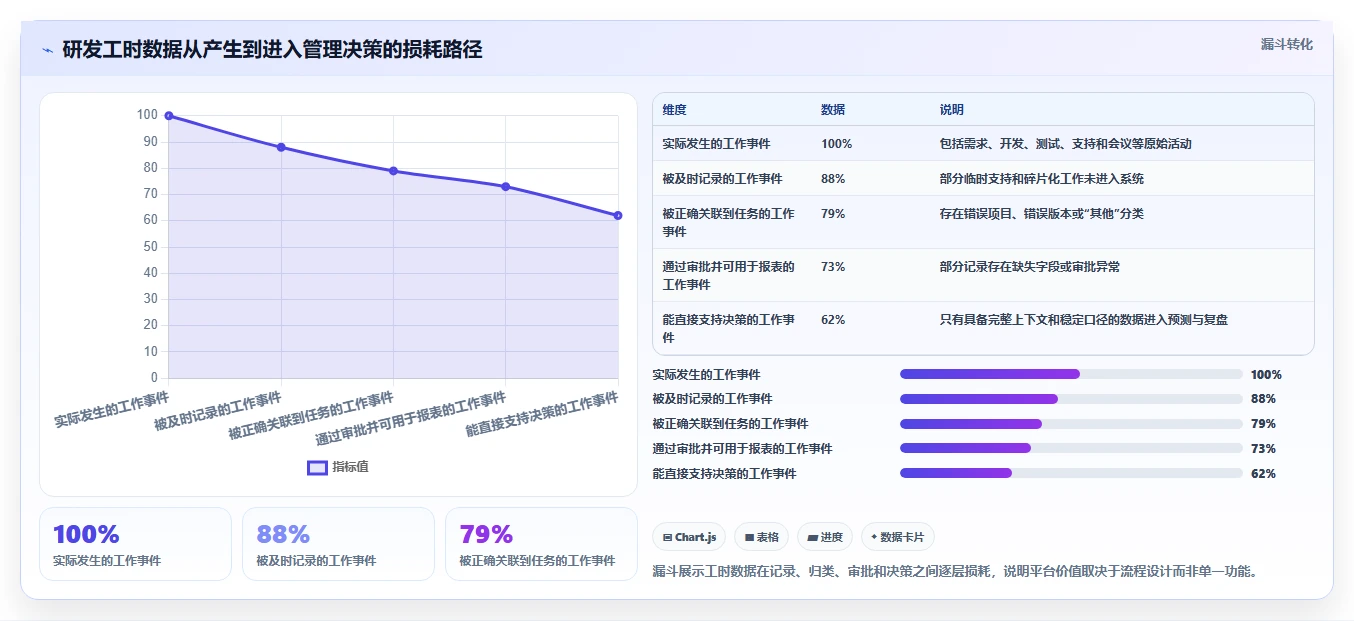Click the y-axis label 100
The height and width of the screenshot is (621, 1354).
tap(147, 115)
